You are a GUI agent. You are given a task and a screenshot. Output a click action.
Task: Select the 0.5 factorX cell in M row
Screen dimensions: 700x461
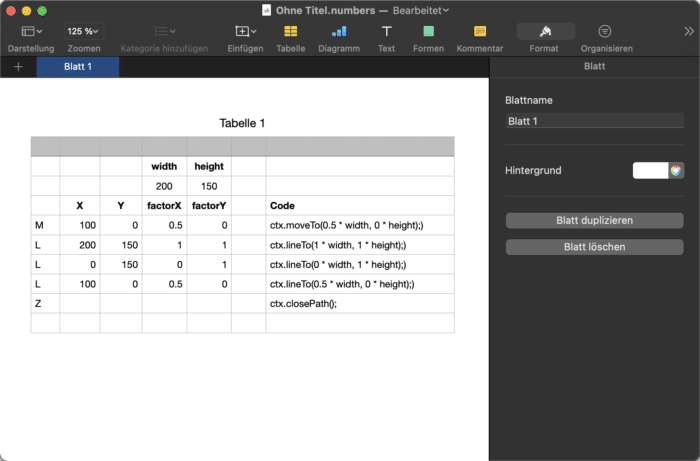[x=164, y=225]
